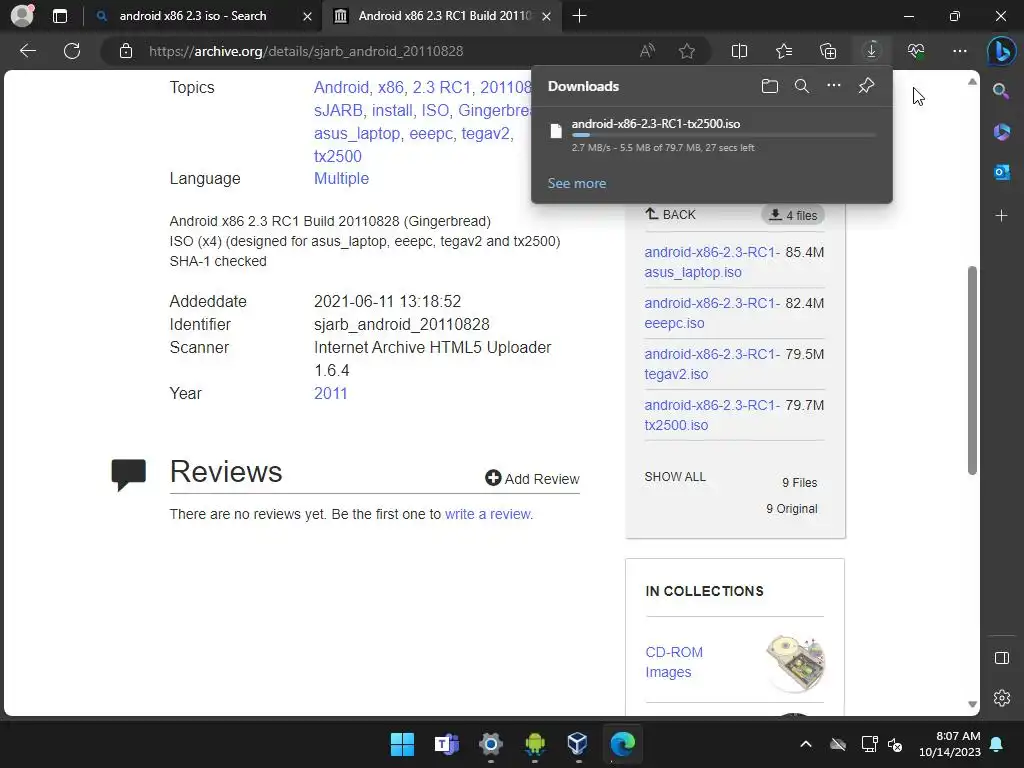Open the Edge profile avatar

[x=22, y=16]
